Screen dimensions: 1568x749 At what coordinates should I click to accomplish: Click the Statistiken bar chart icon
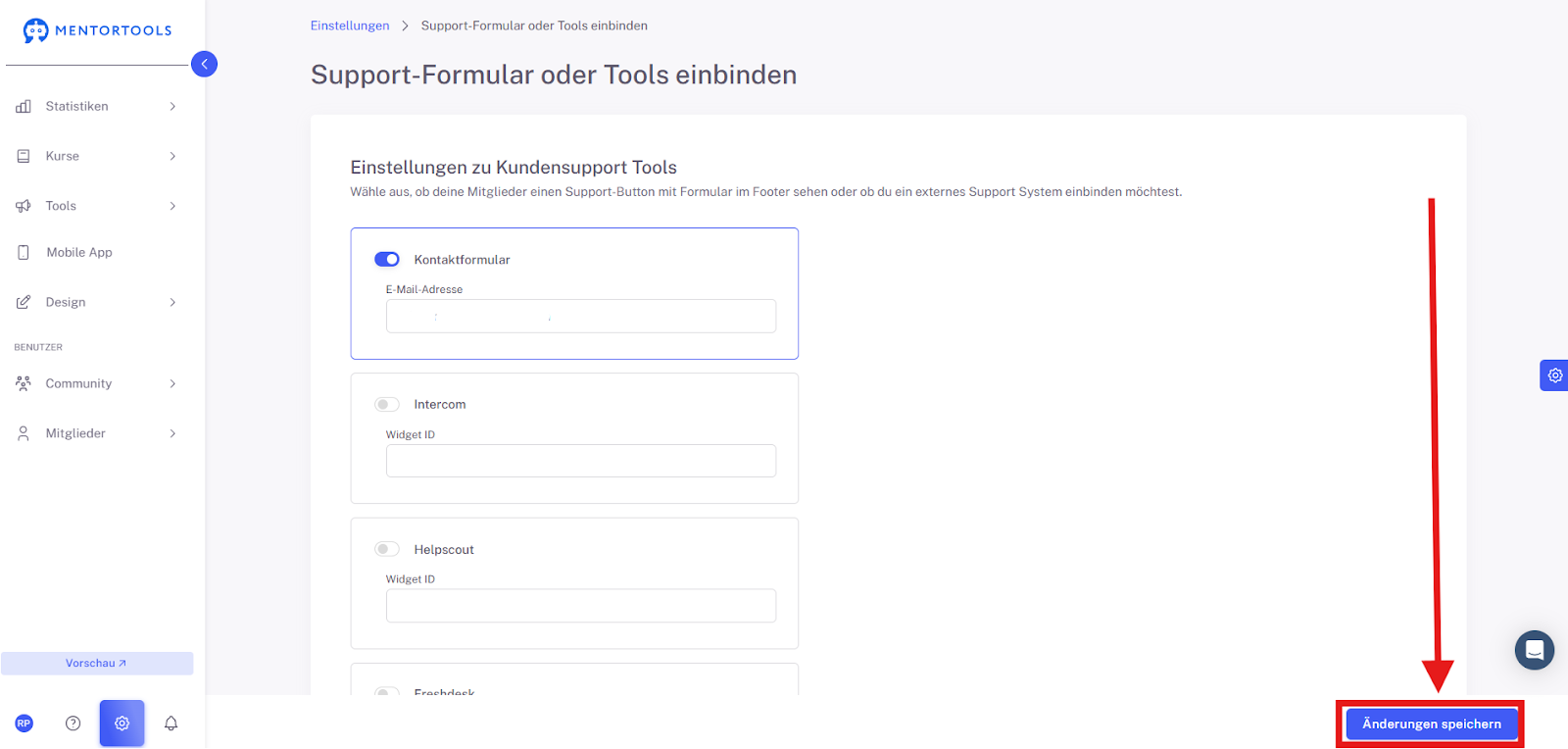tap(24, 106)
